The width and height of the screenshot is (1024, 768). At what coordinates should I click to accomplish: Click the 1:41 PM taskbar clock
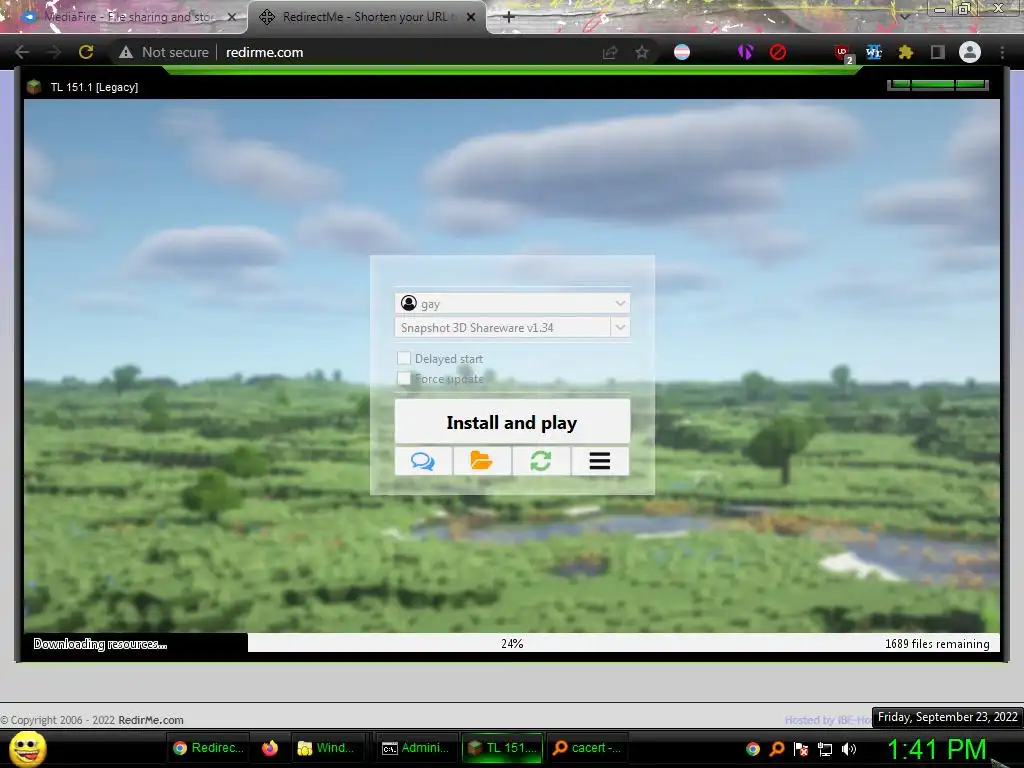click(936, 749)
